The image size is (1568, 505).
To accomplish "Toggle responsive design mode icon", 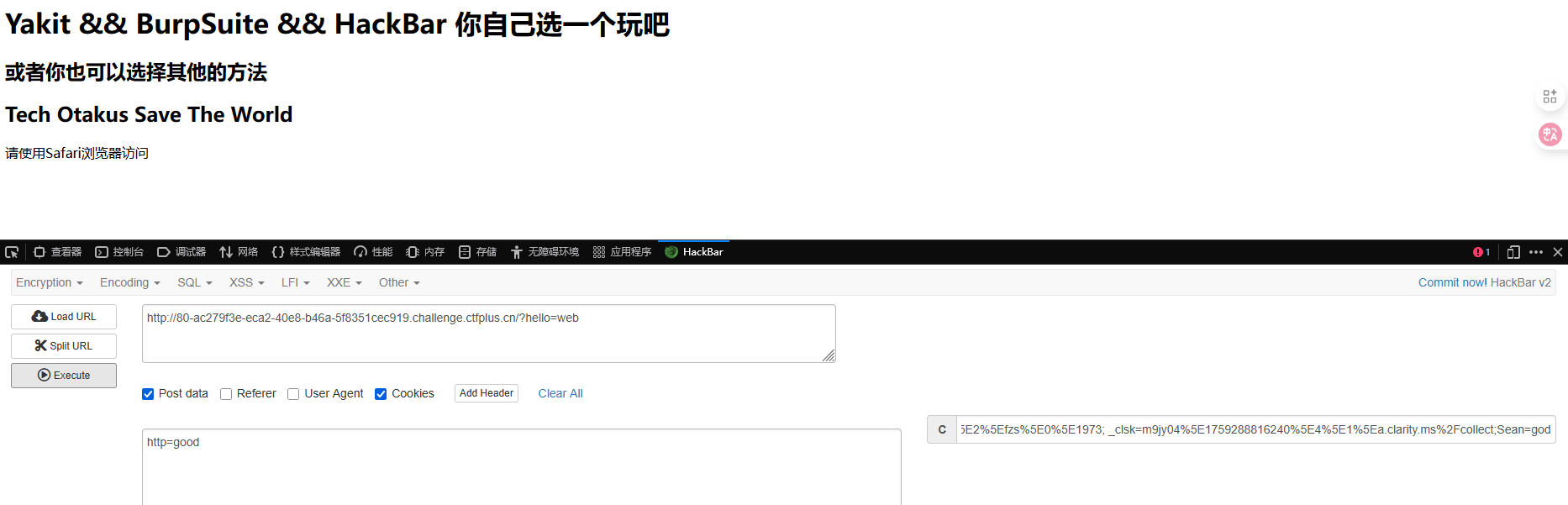I will (1513, 252).
